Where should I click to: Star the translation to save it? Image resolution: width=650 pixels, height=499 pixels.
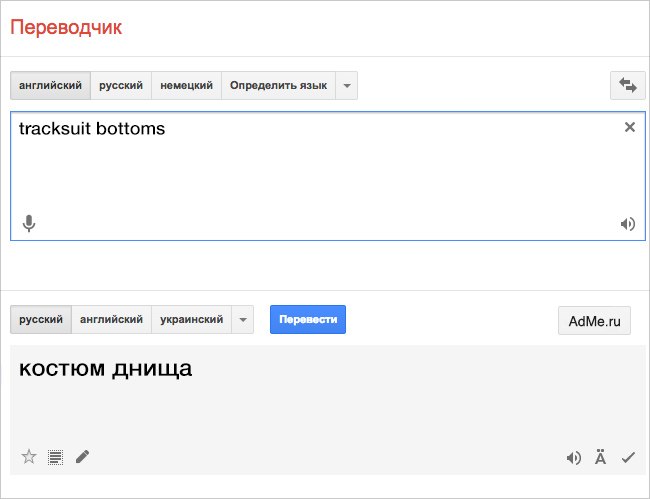(x=29, y=457)
